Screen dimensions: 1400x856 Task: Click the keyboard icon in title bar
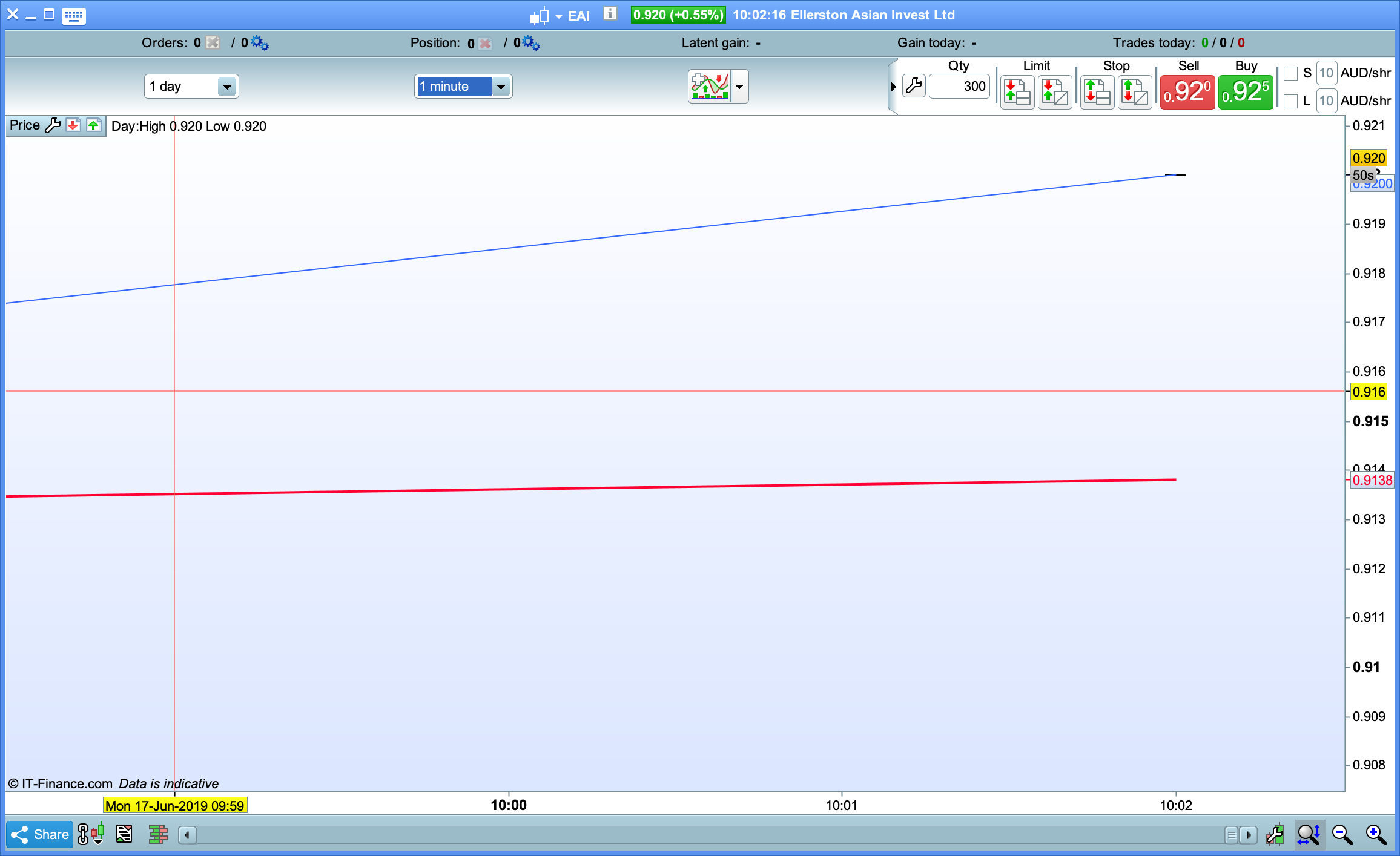[x=73, y=15]
